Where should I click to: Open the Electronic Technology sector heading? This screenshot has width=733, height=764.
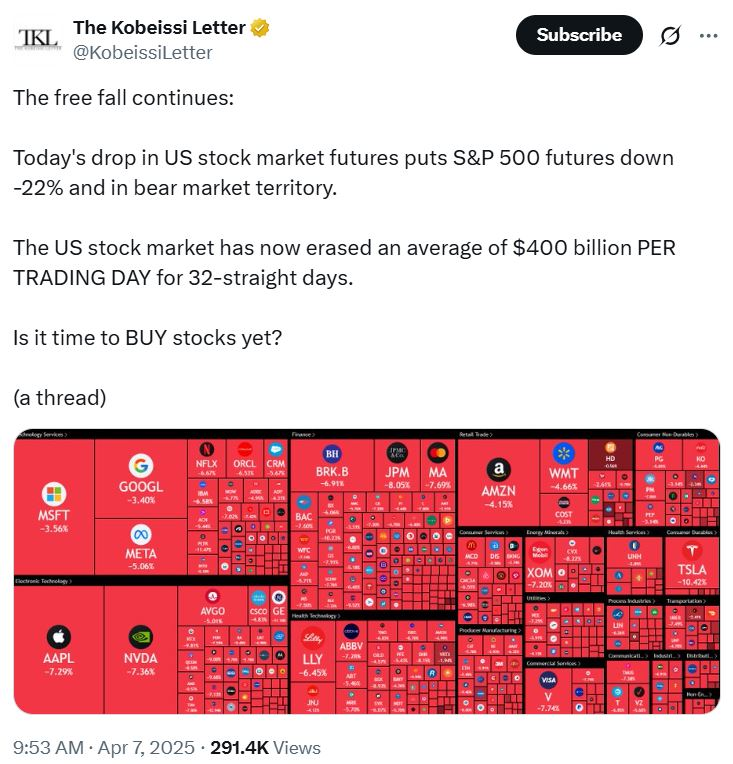pos(45,580)
